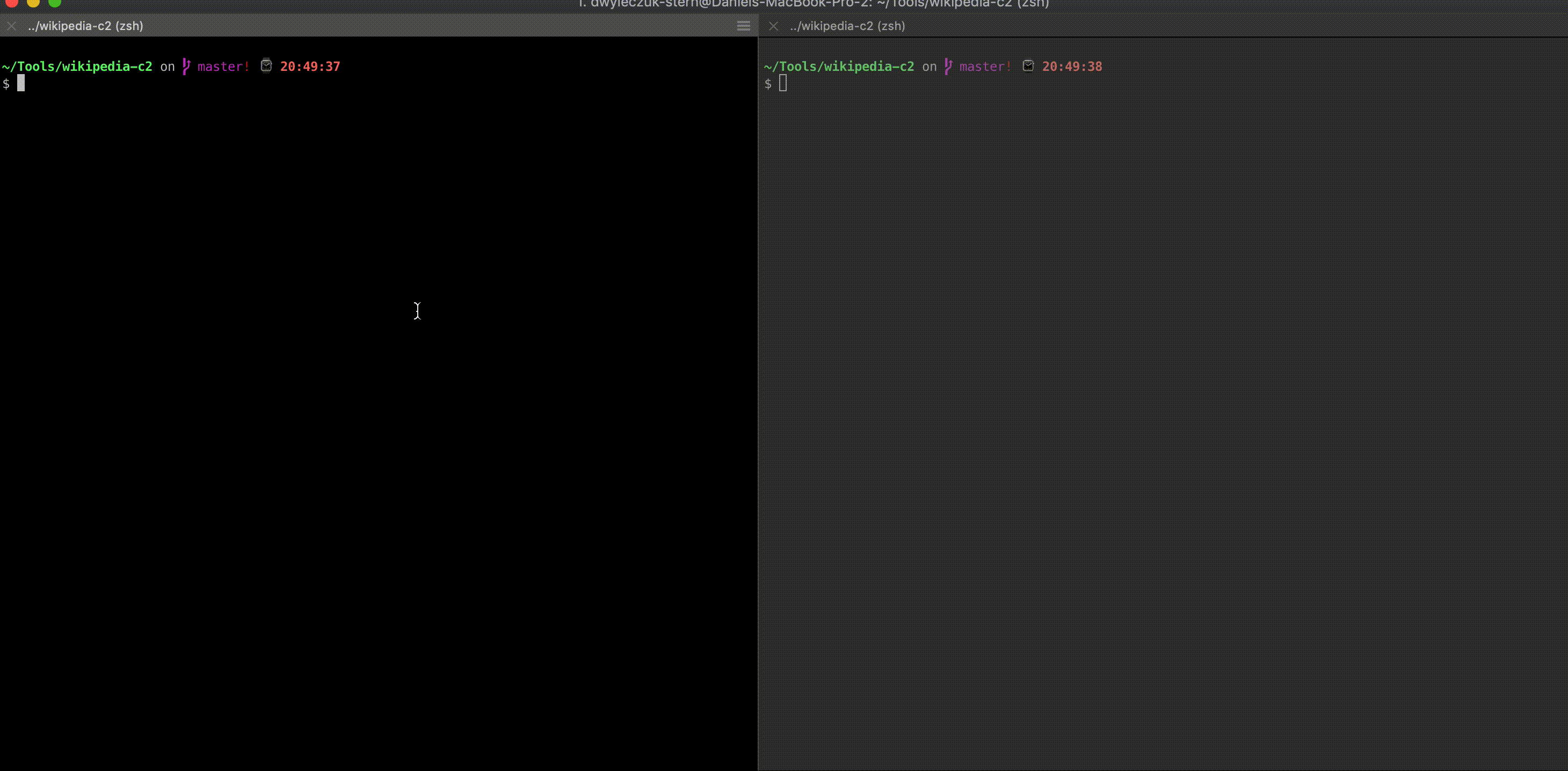This screenshot has width=1568, height=771.
Task: Click the yellow minimize window button
Action: [33, 3]
